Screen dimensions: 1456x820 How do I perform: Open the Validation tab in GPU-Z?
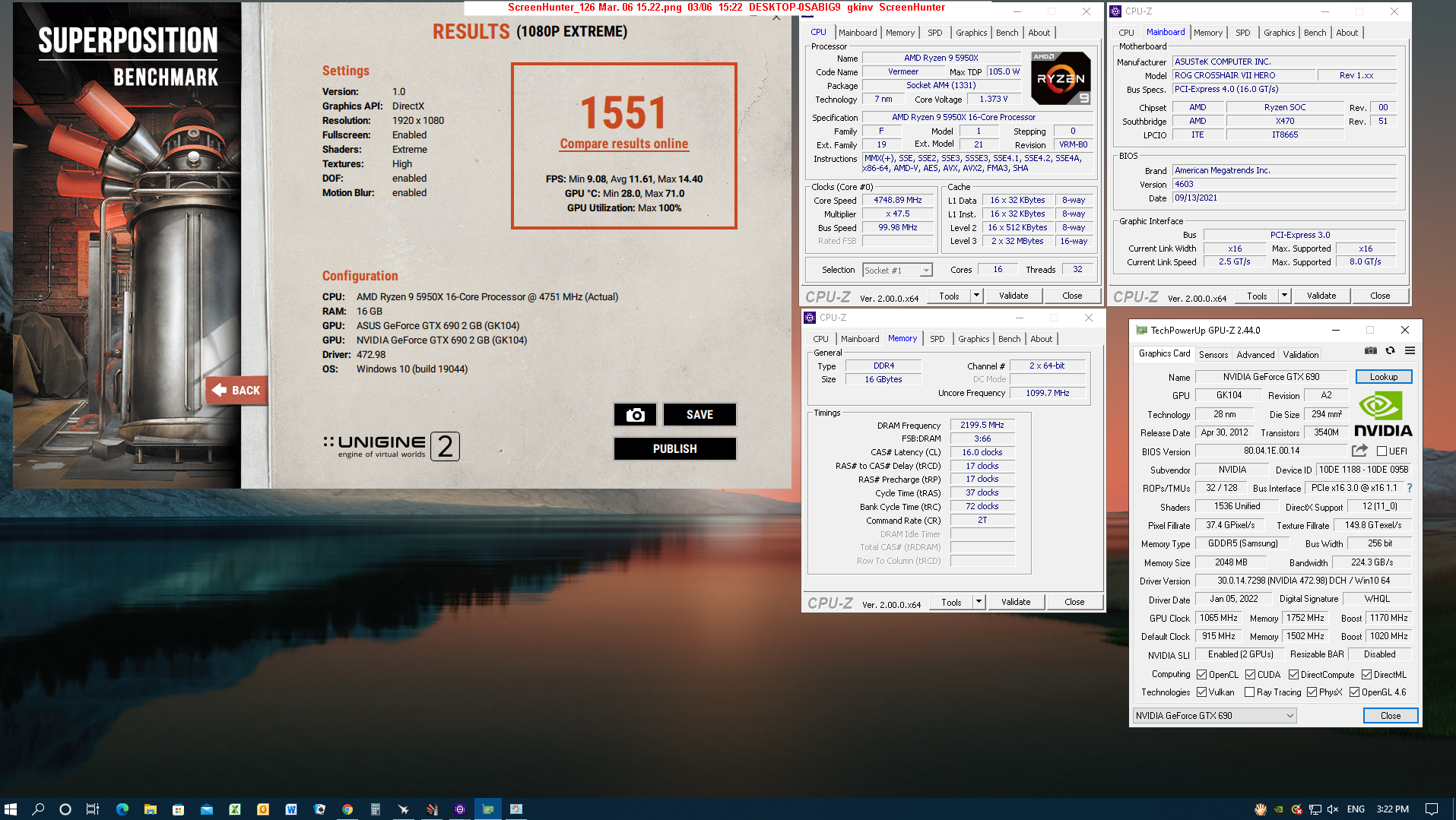point(1300,355)
